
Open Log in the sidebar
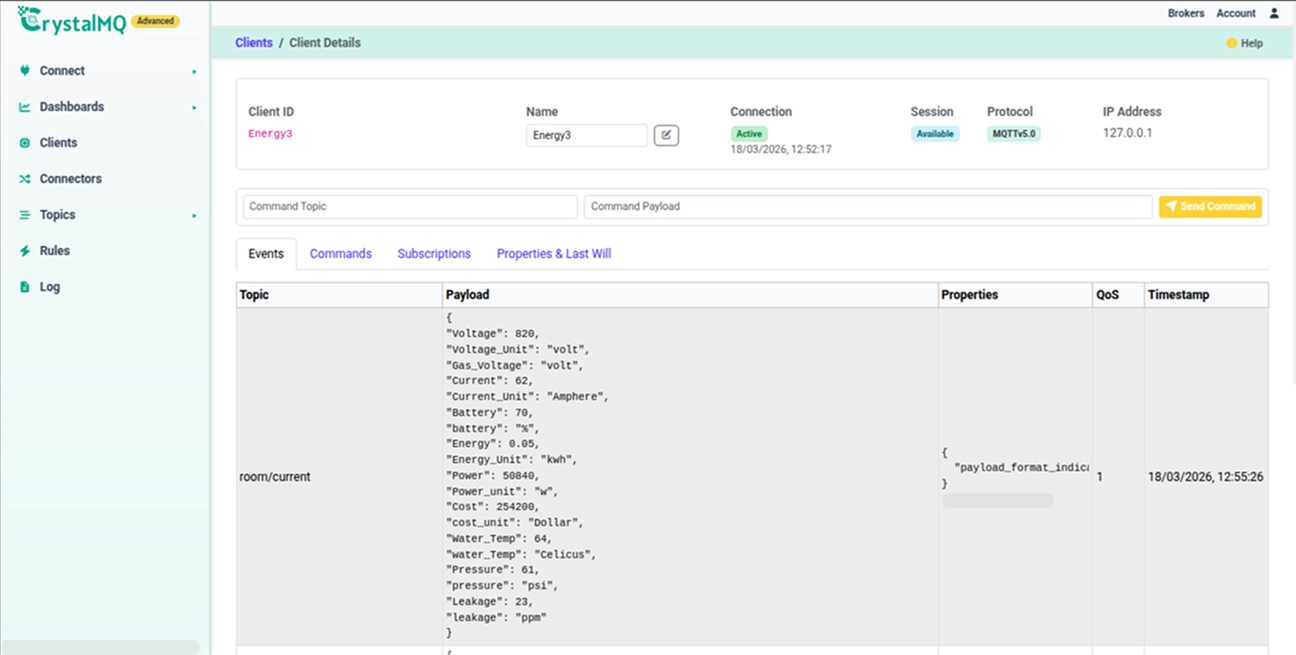(50, 287)
